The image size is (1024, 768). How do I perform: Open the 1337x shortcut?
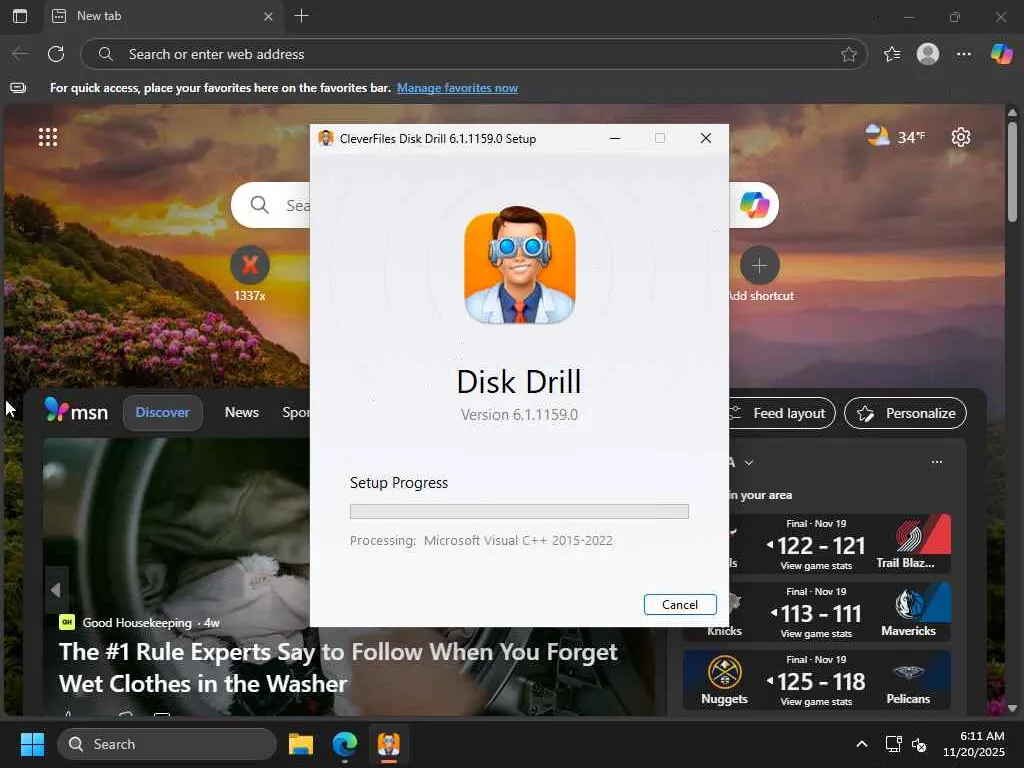pyautogui.click(x=249, y=273)
